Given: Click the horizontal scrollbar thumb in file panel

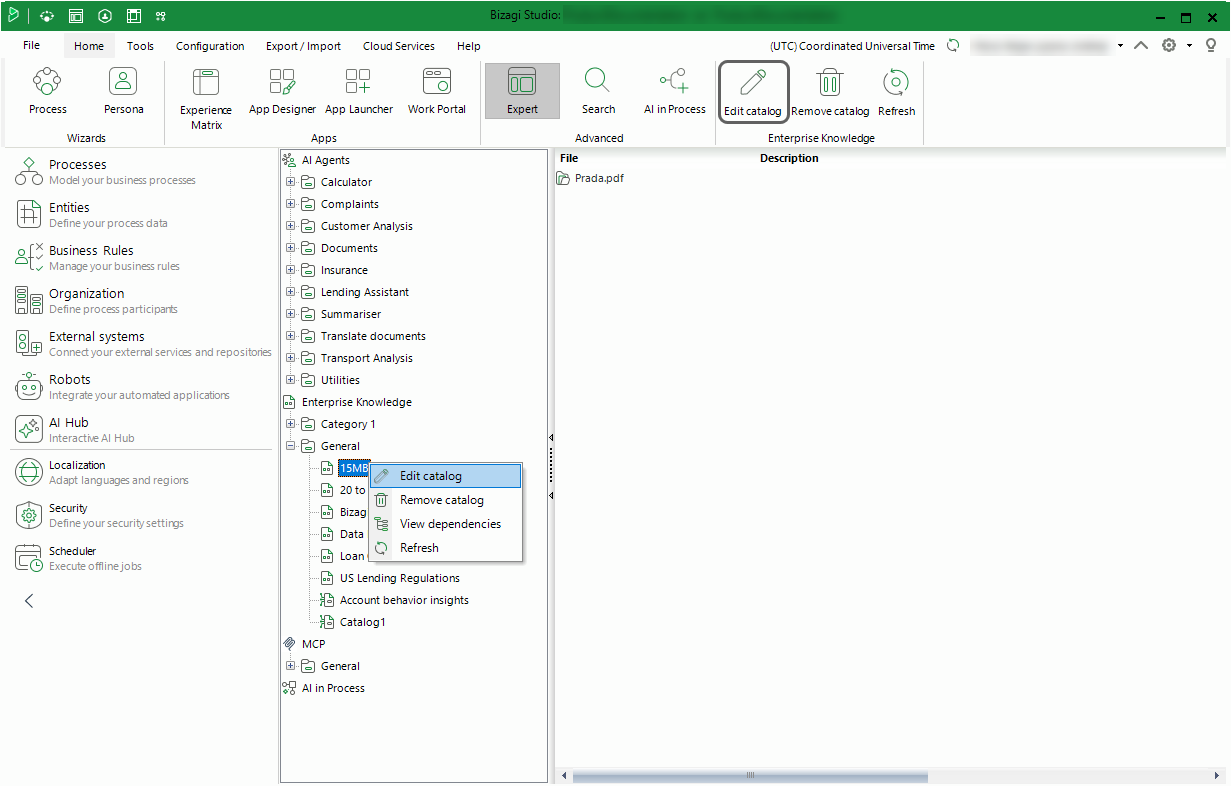Looking at the screenshot, I should coord(750,777).
